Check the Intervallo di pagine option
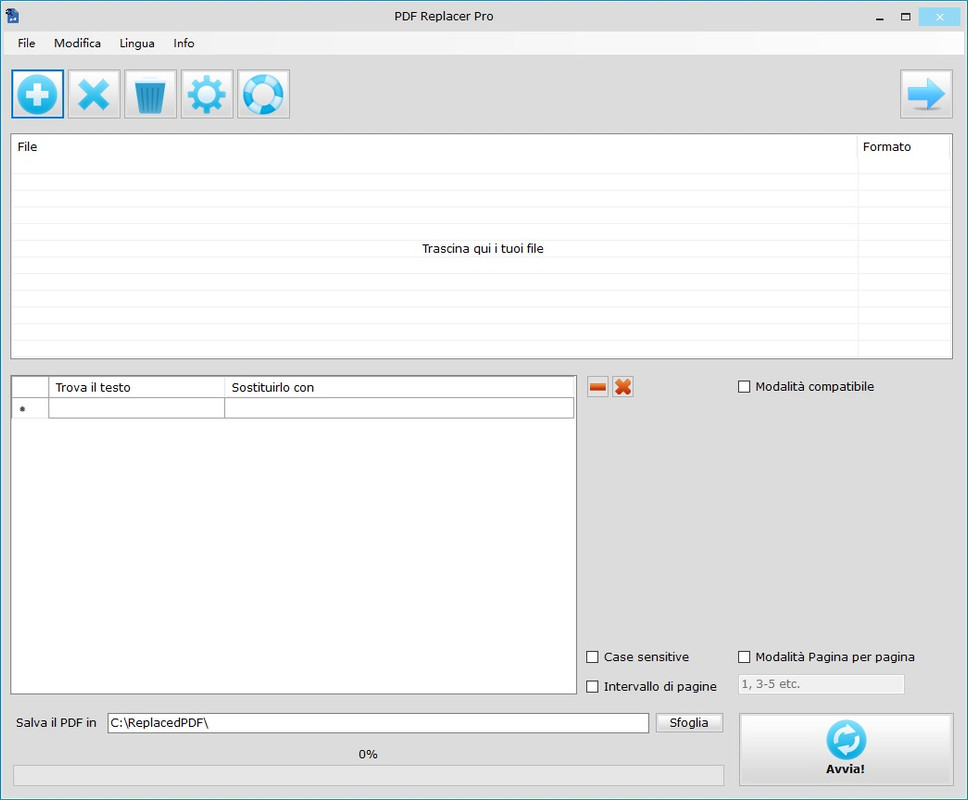The height and width of the screenshot is (800, 968). (592, 686)
